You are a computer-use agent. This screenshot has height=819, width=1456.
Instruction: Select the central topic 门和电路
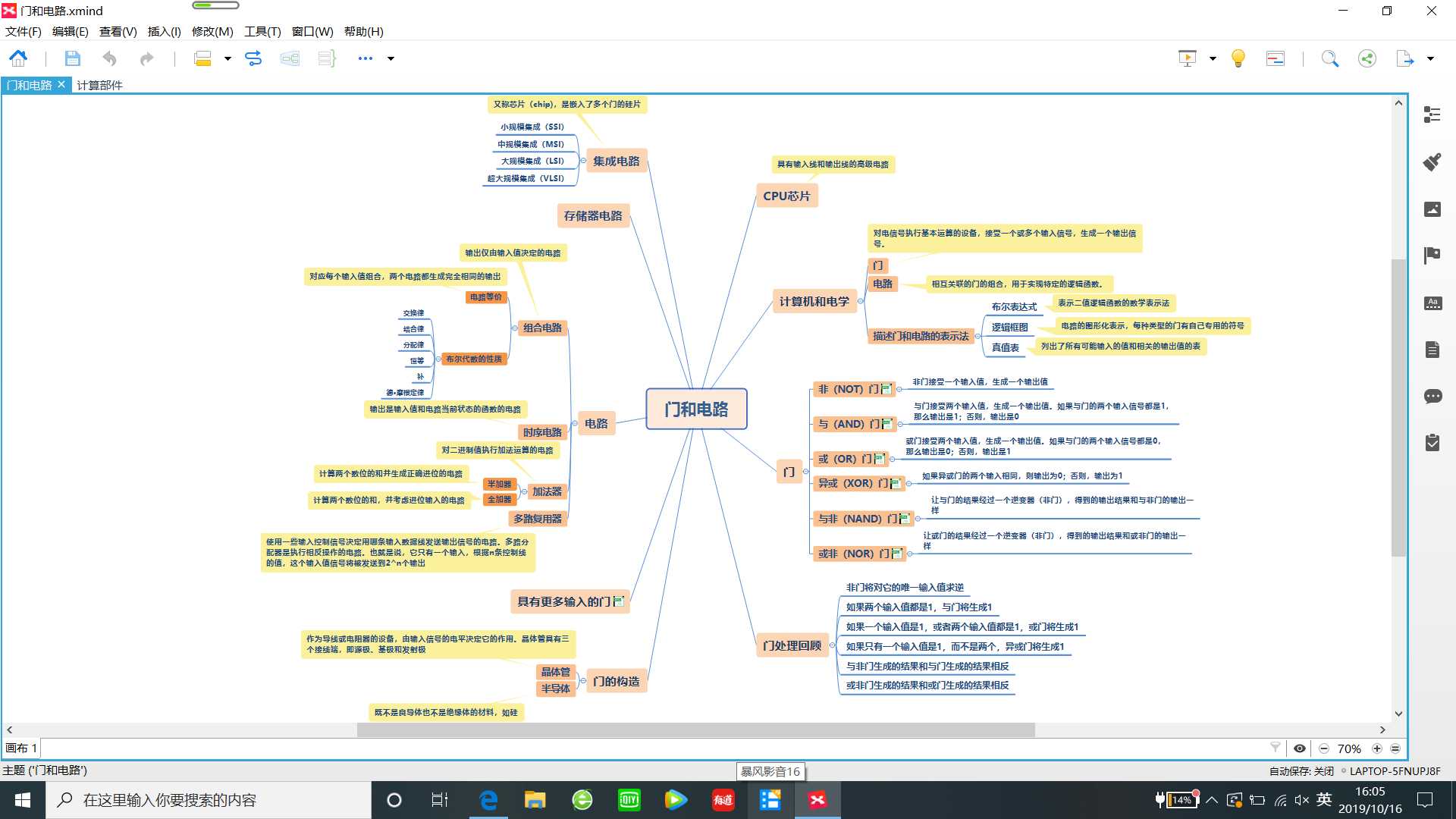696,409
